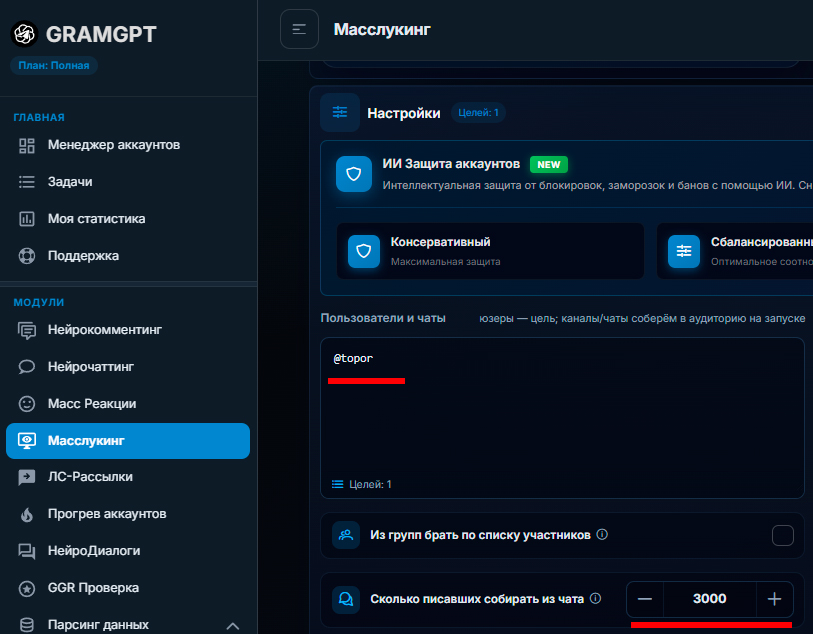Click the GRAMGPT logo icon
The width and height of the screenshot is (813, 634).
click(x=24, y=34)
